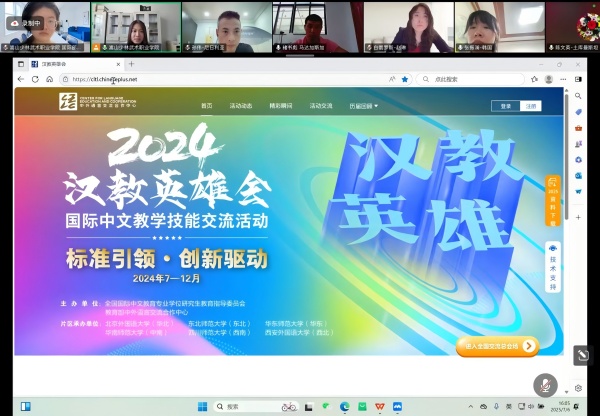Click the orange 进入全国交流总会场 button
The width and height of the screenshot is (600, 416).
coord(497,346)
